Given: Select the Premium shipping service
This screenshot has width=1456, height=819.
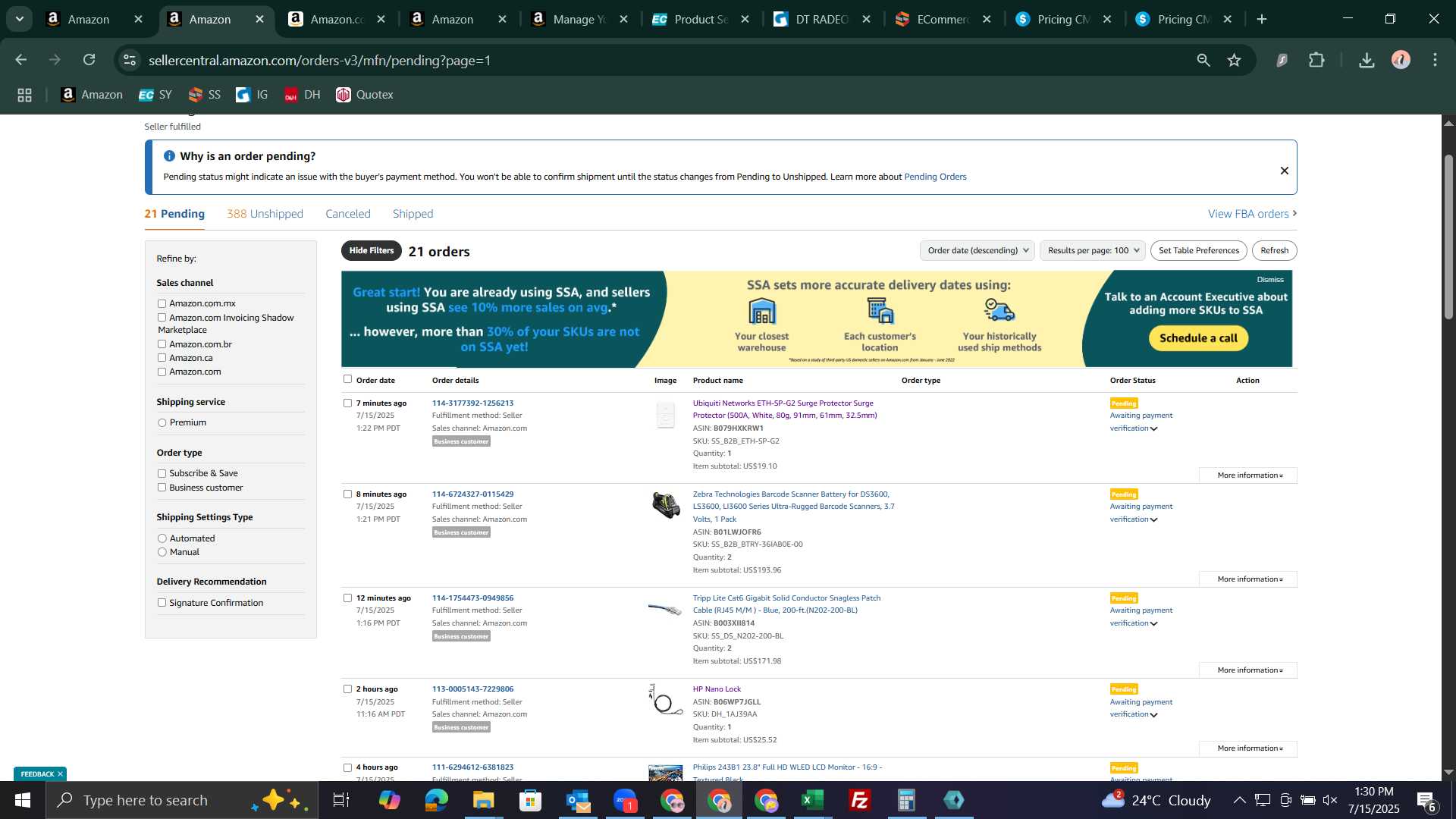Looking at the screenshot, I should [162, 422].
